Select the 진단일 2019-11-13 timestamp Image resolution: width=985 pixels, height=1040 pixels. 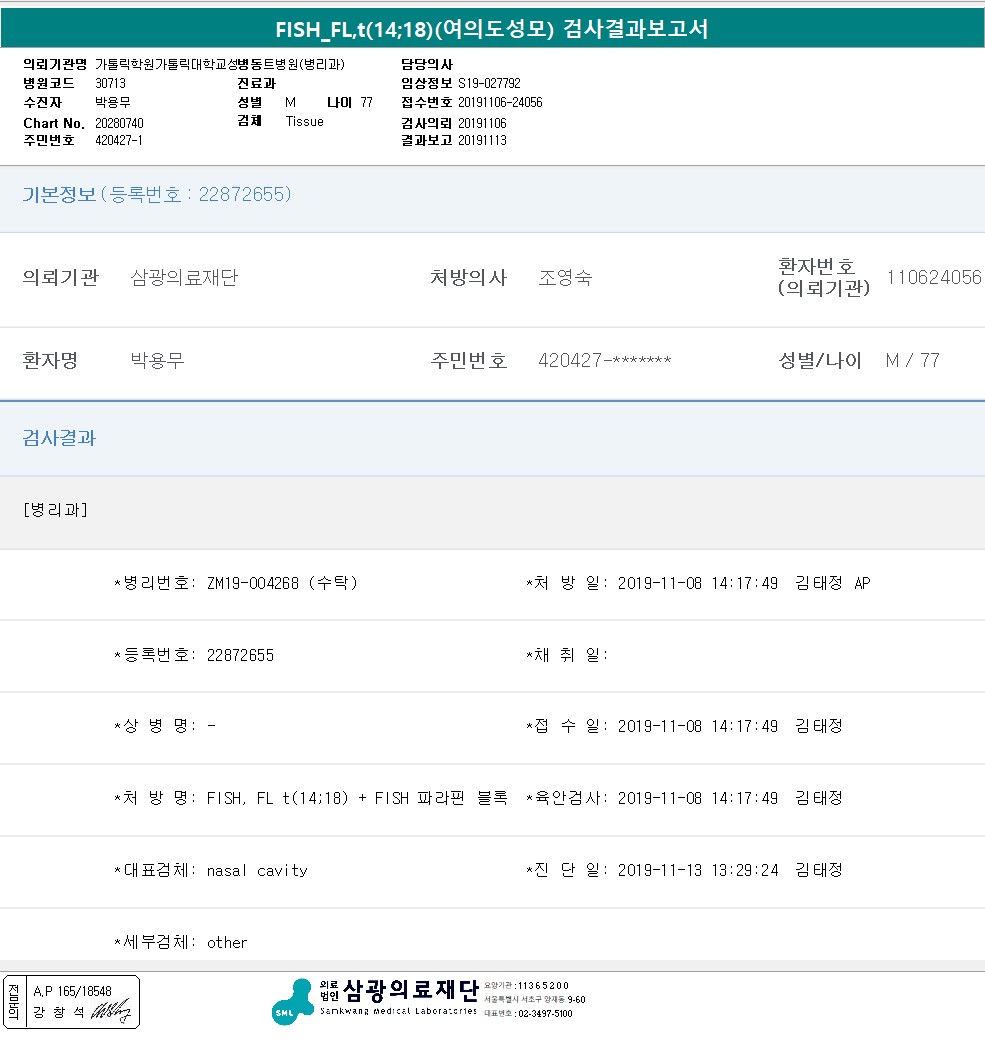click(698, 870)
